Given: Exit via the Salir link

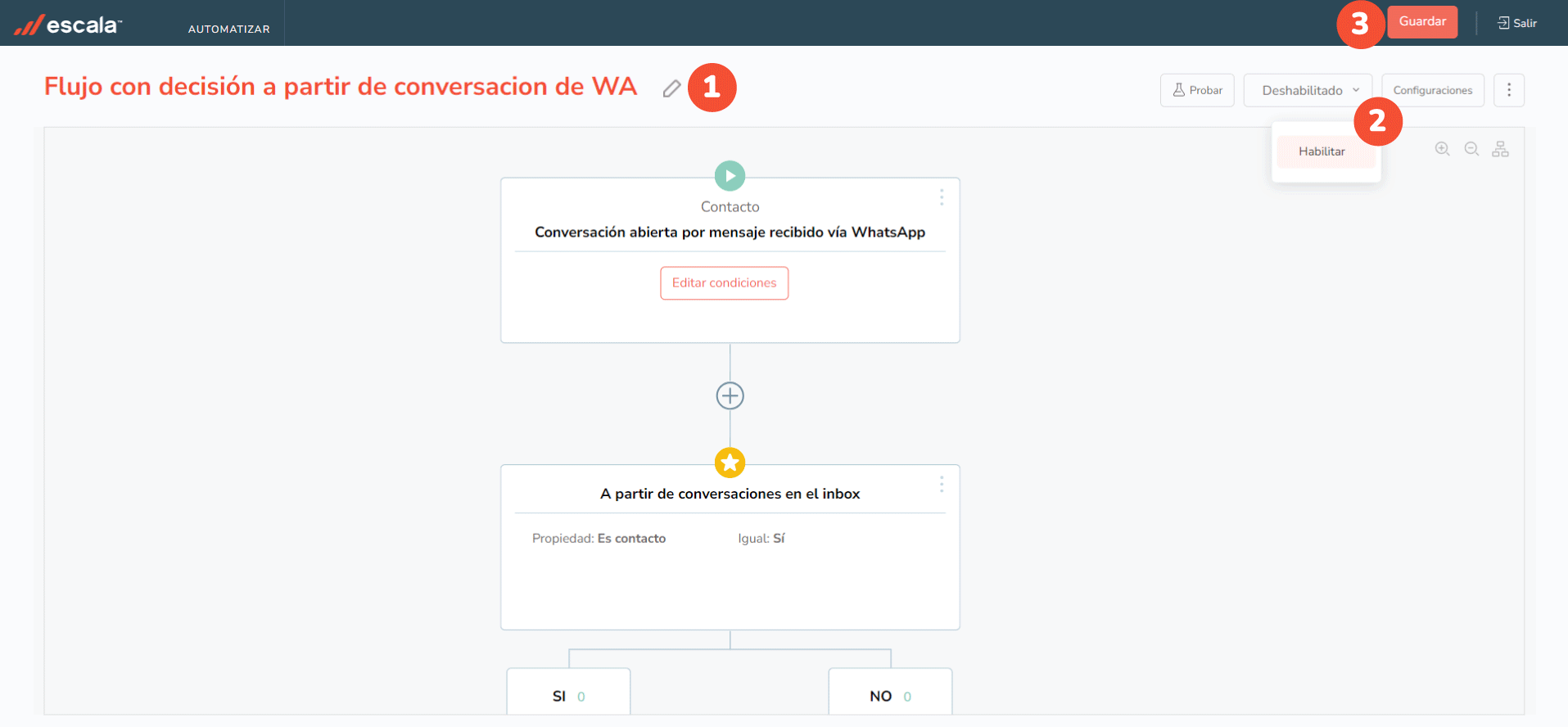Looking at the screenshot, I should click(1517, 23).
